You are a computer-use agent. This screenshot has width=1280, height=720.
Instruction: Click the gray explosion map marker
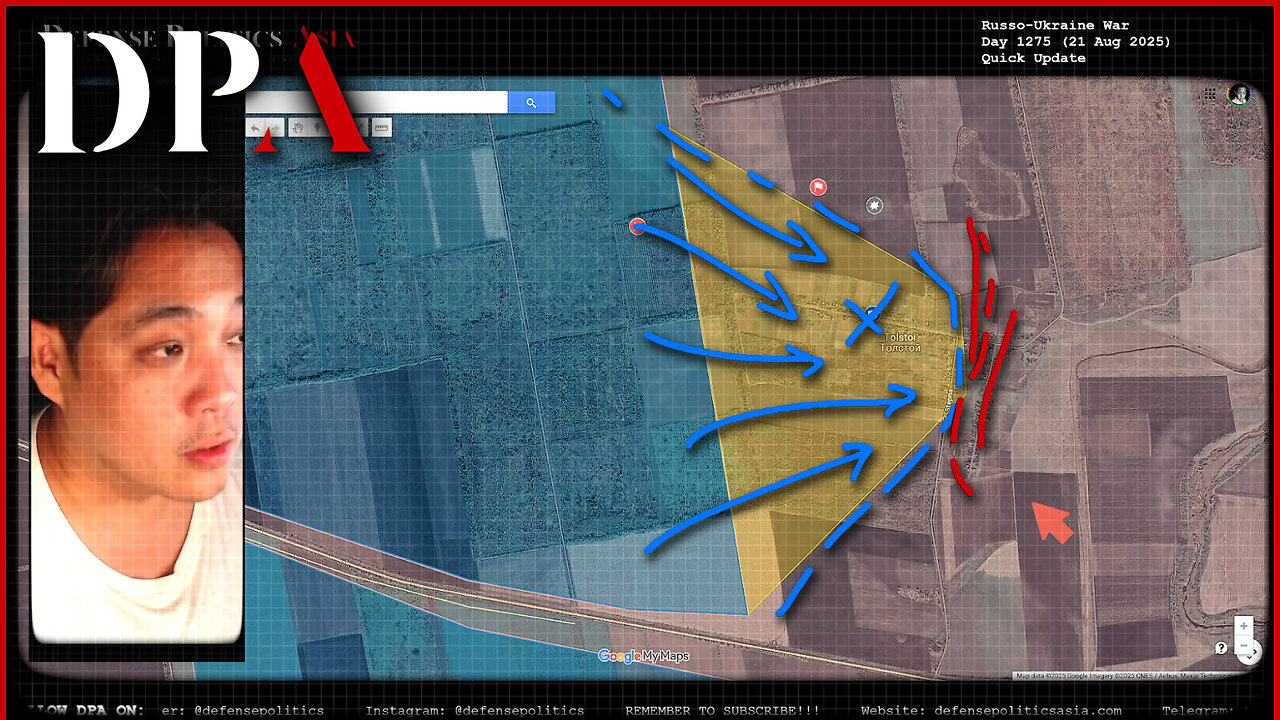(874, 205)
